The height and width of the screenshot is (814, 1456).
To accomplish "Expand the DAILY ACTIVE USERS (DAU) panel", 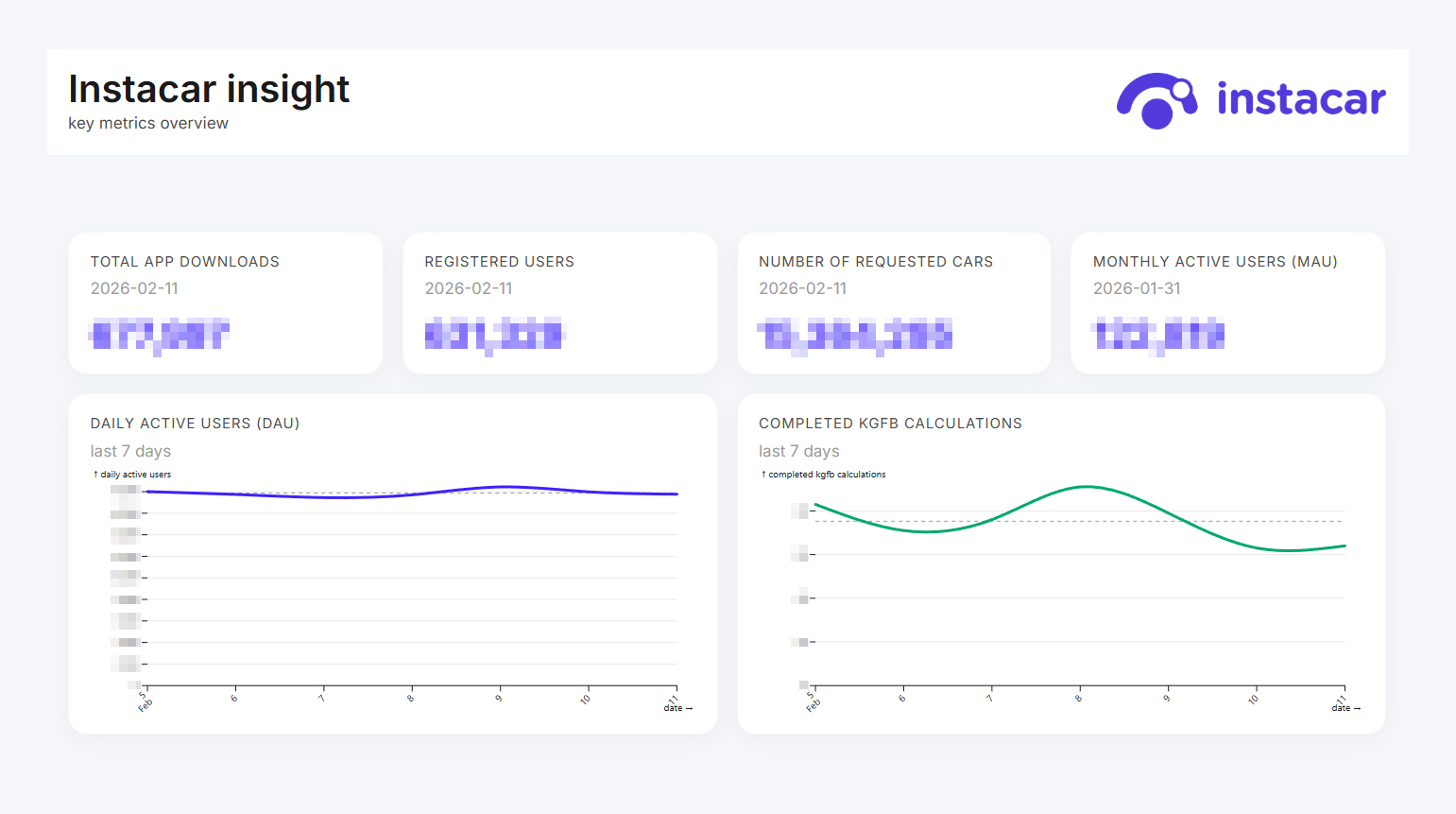I will click(x=195, y=423).
